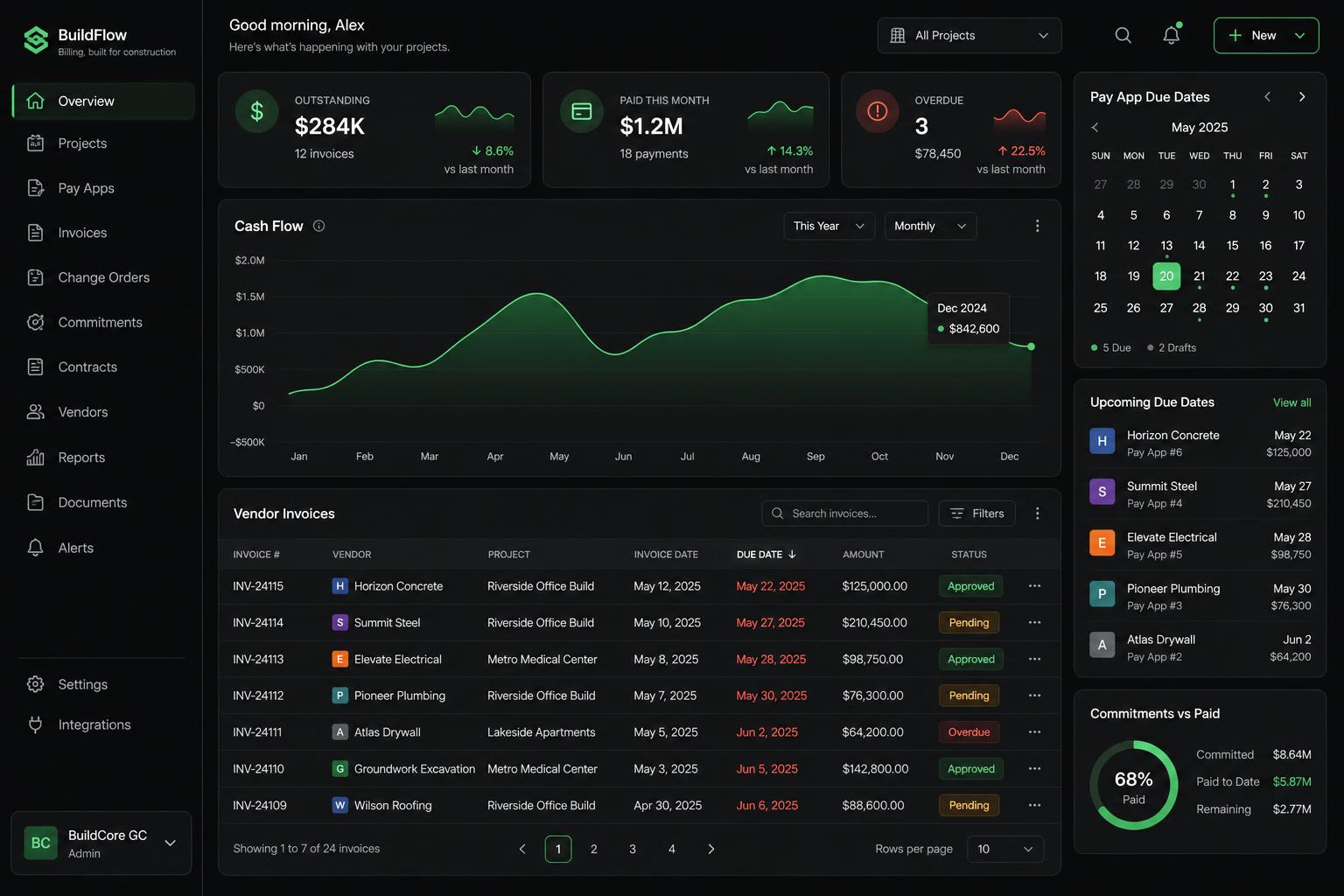
Task: Click the Overdue status badge for INV-24111
Action: point(969,732)
